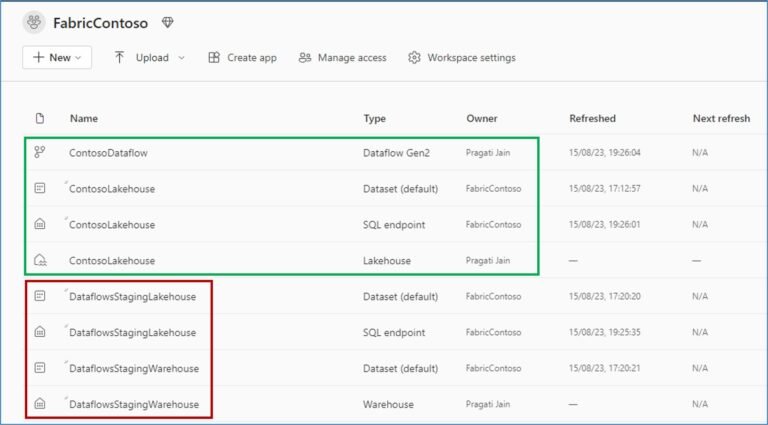768x425 pixels.
Task: Click the FabricContoso workspace title
Action: click(x=100, y=23)
